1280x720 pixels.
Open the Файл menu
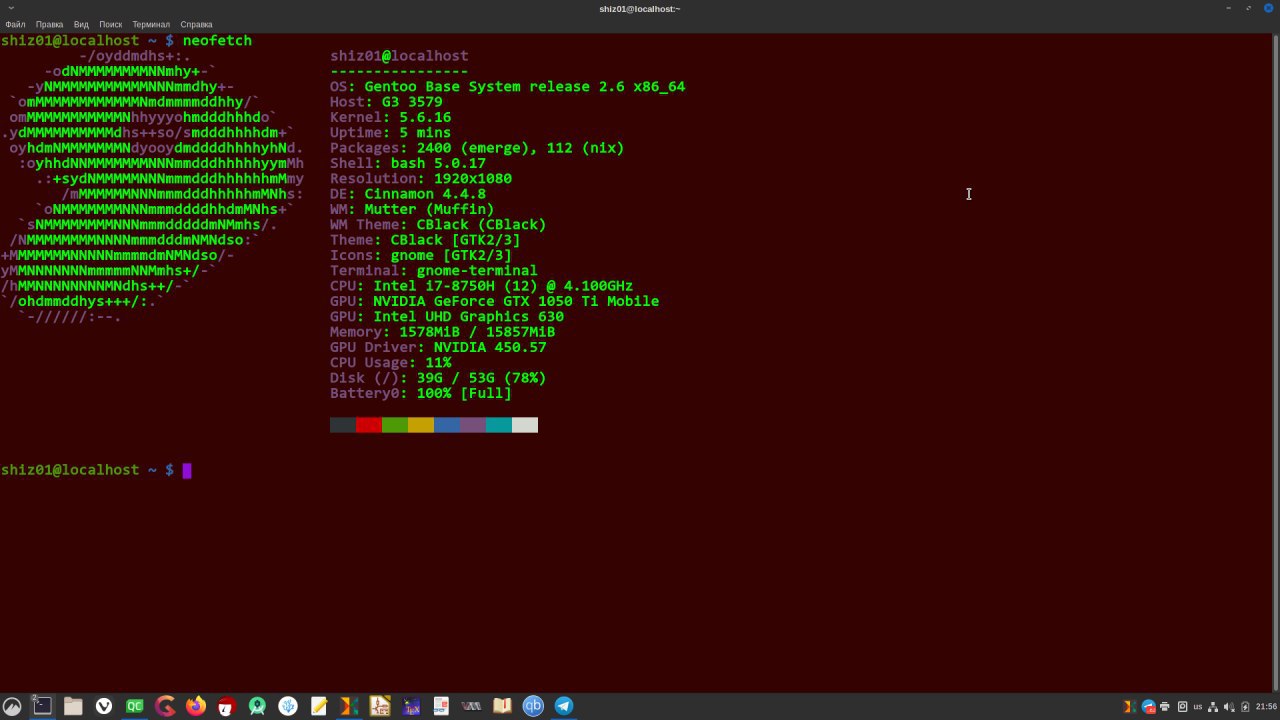pyautogui.click(x=15, y=24)
